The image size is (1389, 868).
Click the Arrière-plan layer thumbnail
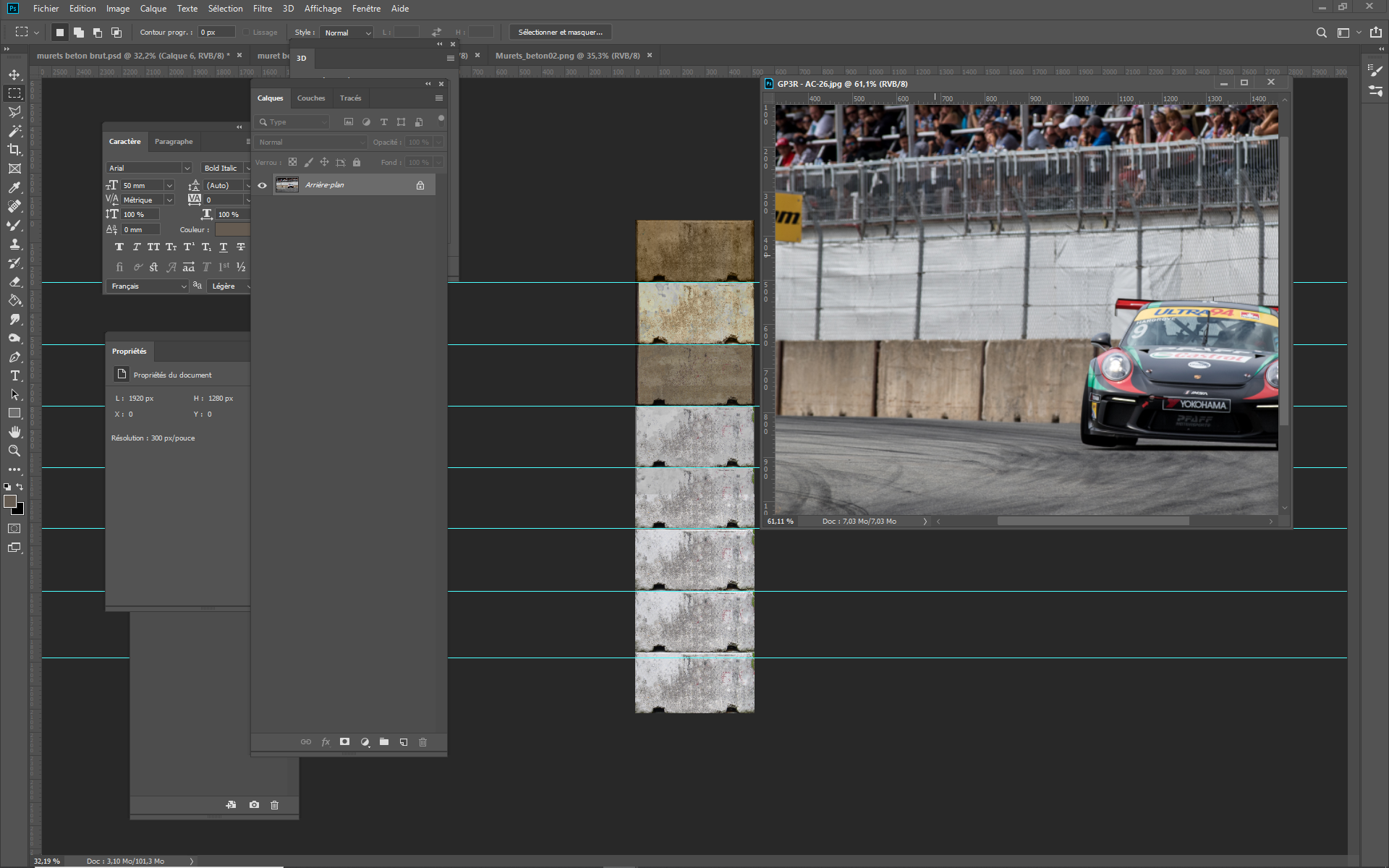(x=287, y=185)
